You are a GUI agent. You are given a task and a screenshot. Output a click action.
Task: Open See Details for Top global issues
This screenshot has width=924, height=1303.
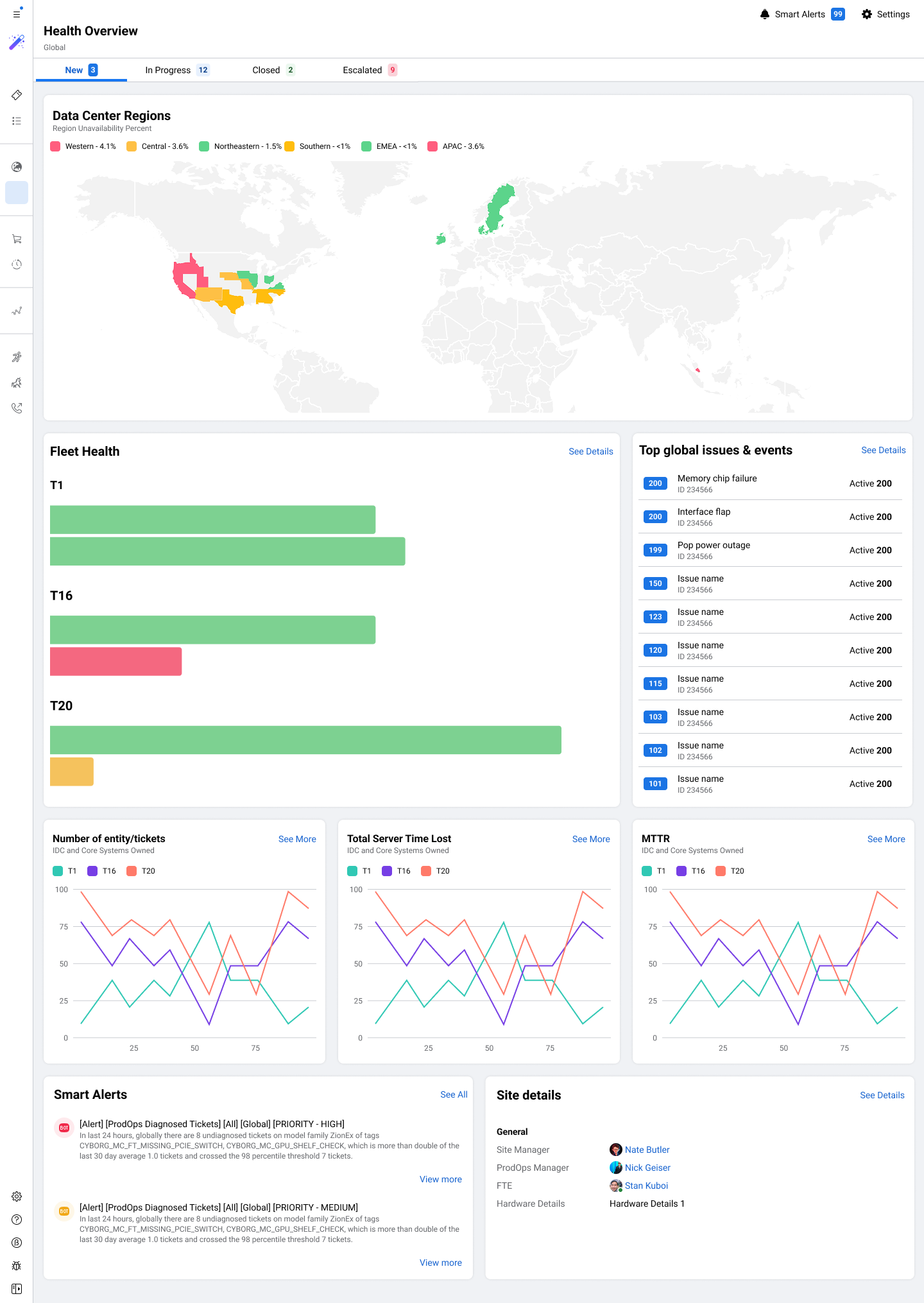pyautogui.click(x=884, y=450)
